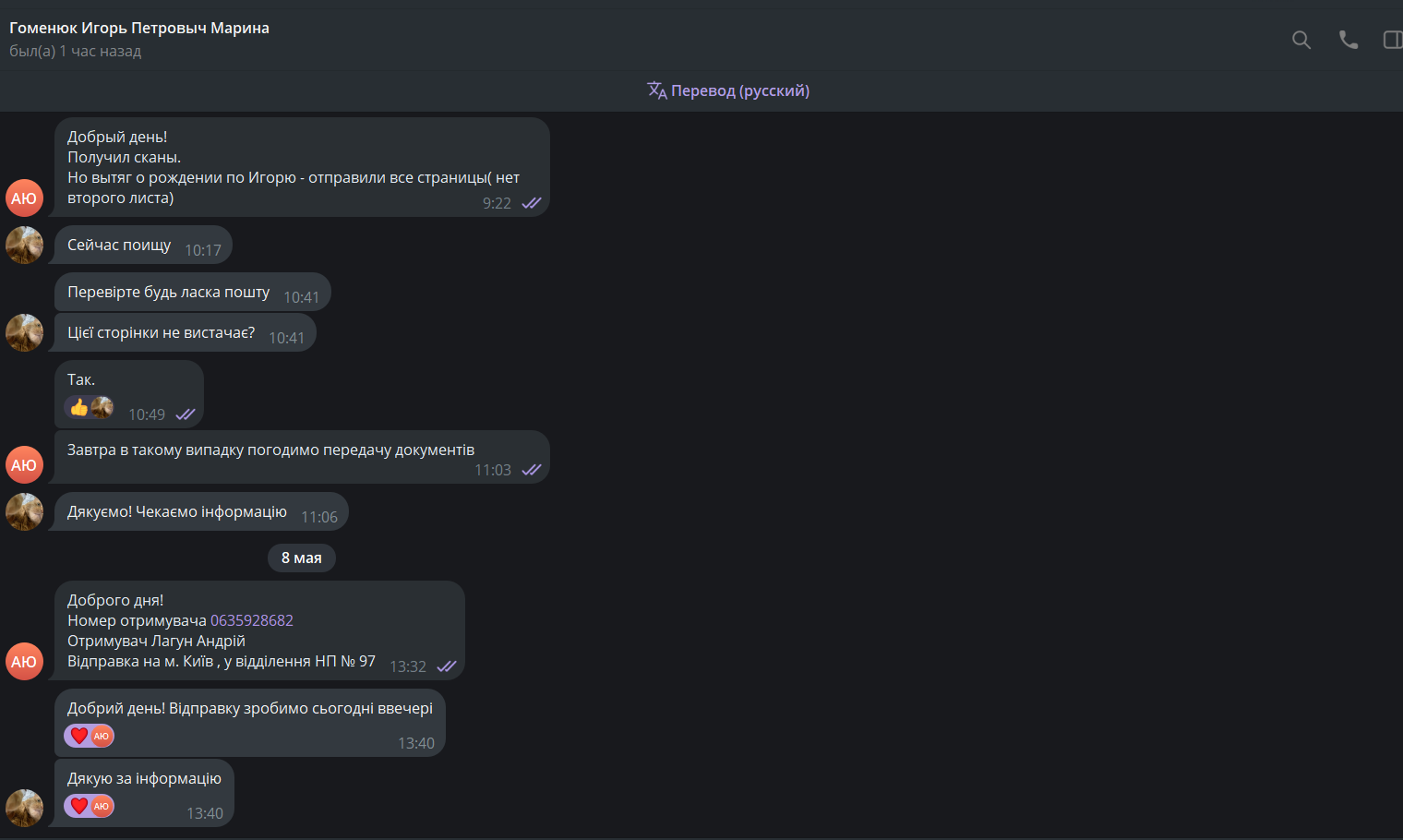Image resolution: width=1403 pixels, height=840 pixels.
Task: Click translate icon beside Перевод (русский)
Action: tap(657, 90)
